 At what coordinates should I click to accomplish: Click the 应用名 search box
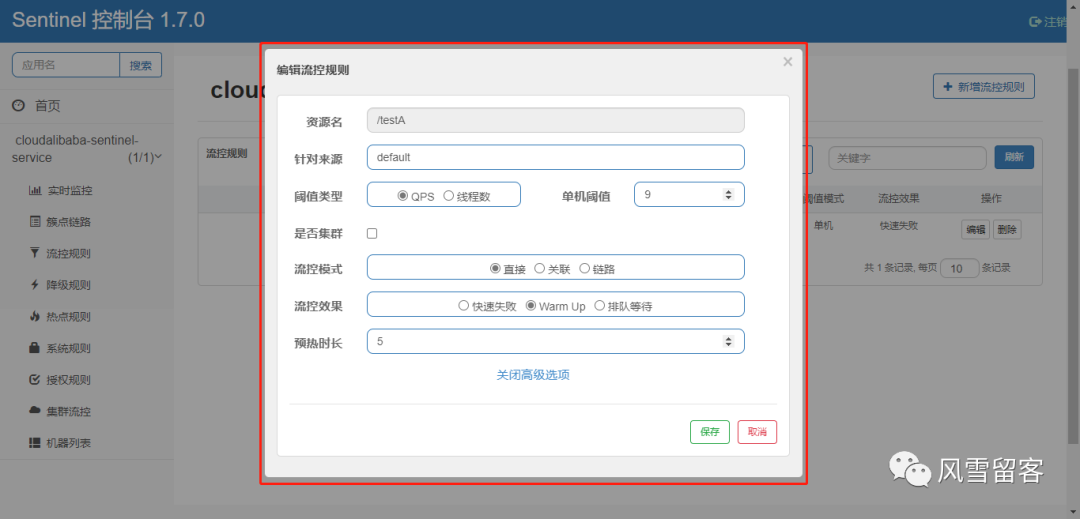(x=66, y=65)
